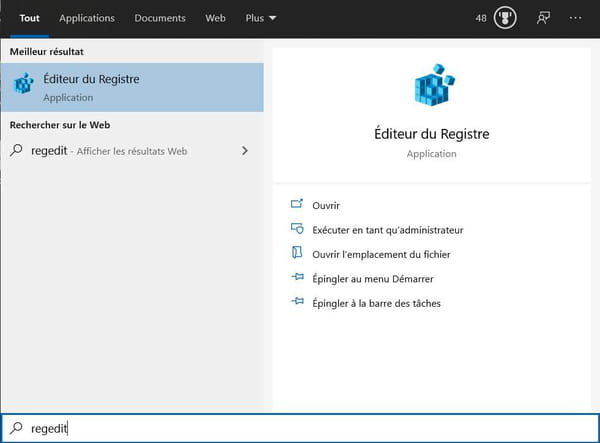This screenshot has width=600, height=443.
Task: Select Éditeur du Registre best result
Action: 132,87
